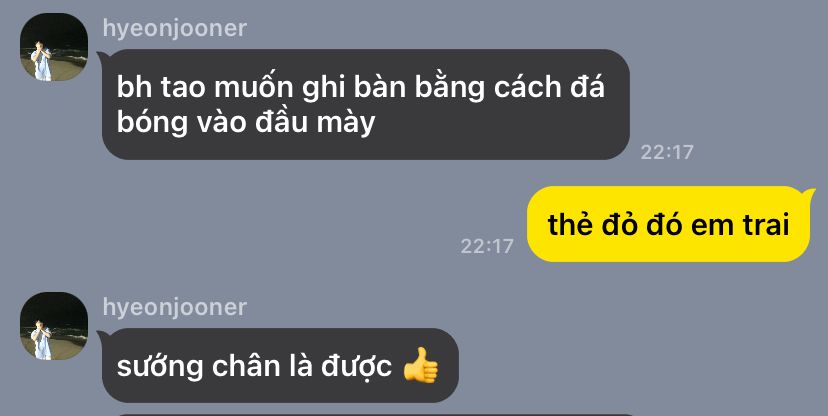Tap the tail of the first dark bubble

[x=102, y=55]
